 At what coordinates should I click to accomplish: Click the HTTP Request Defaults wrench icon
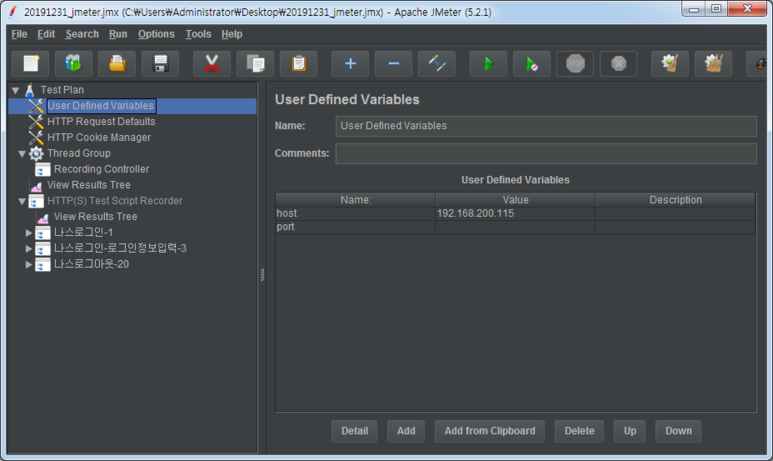pyautogui.click(x=36, y=122)
